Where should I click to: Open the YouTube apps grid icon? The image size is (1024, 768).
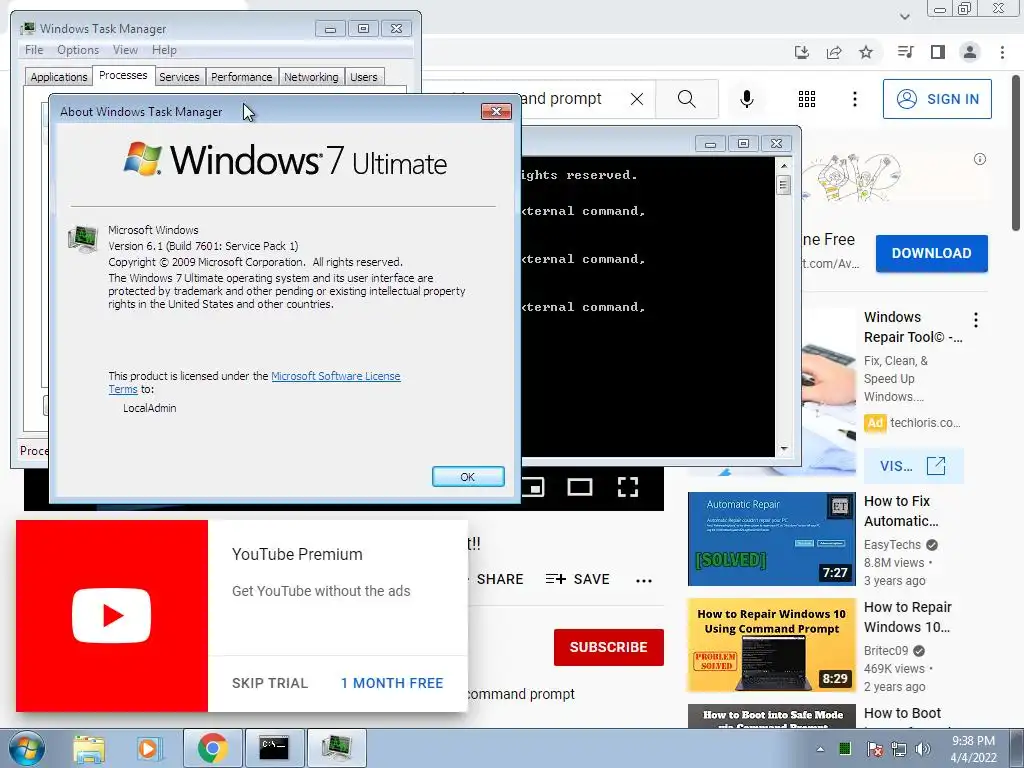point(807,99)
